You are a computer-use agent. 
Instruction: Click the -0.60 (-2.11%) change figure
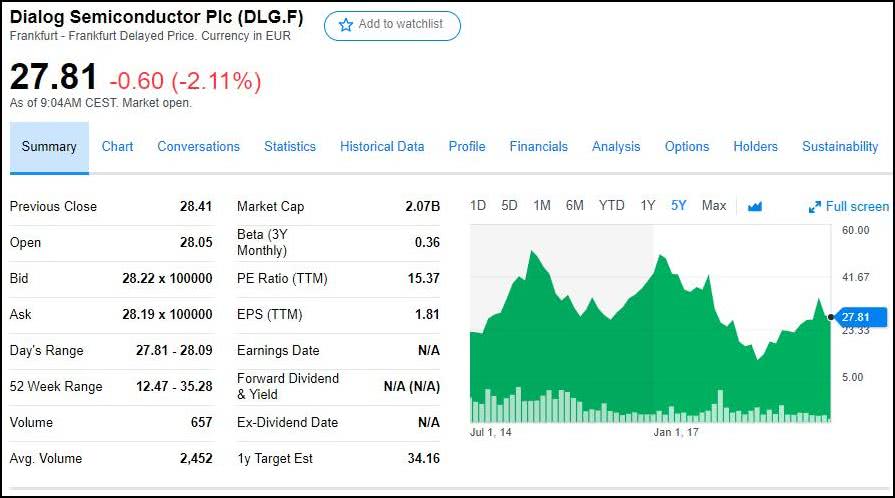[186, 81]
